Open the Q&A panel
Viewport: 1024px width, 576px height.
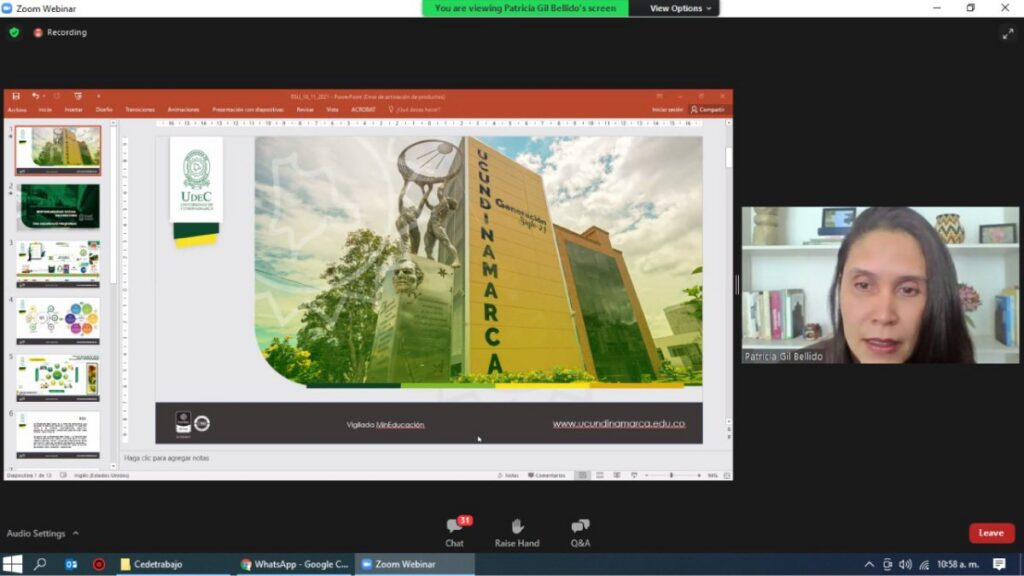tap(580, 532)
